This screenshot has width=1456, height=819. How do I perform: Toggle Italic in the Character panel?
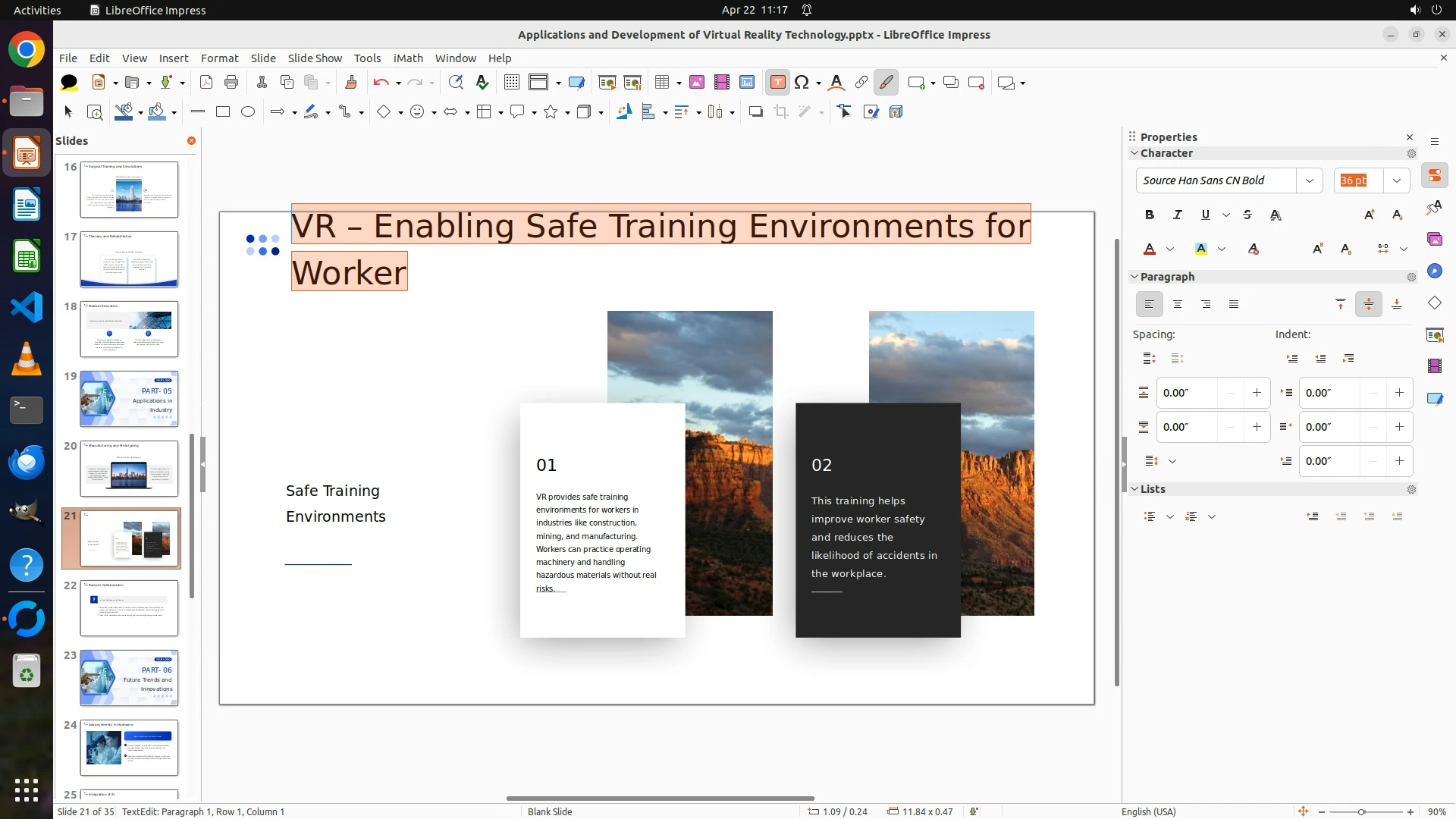(1178, 215)
